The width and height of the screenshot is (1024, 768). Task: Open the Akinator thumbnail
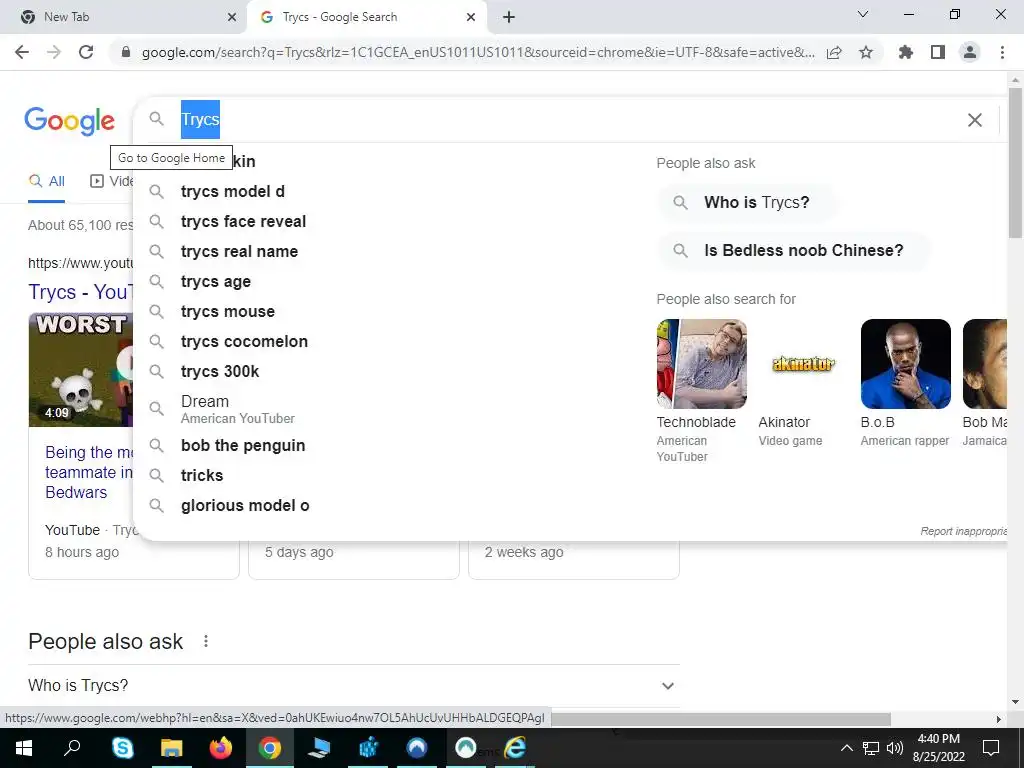point(803,364)
